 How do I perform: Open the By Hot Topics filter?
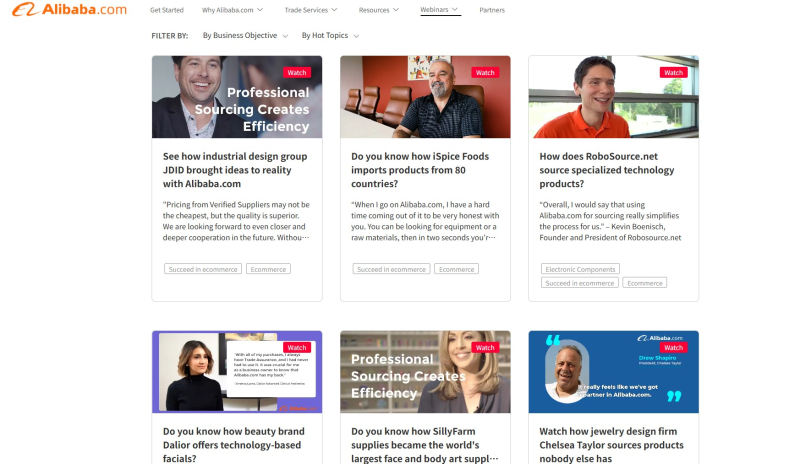[330, 35]
